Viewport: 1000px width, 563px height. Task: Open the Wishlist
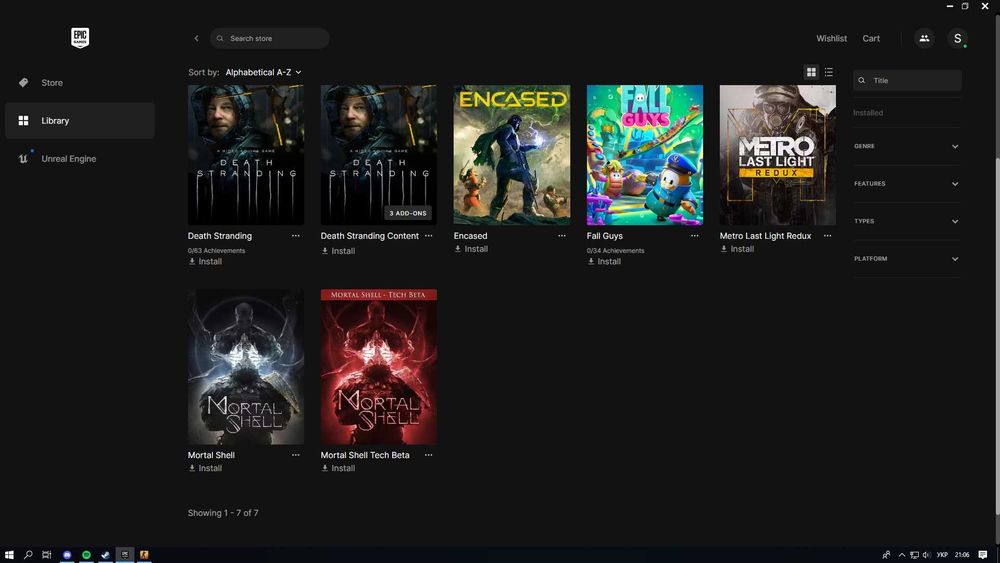coord(832,38)
